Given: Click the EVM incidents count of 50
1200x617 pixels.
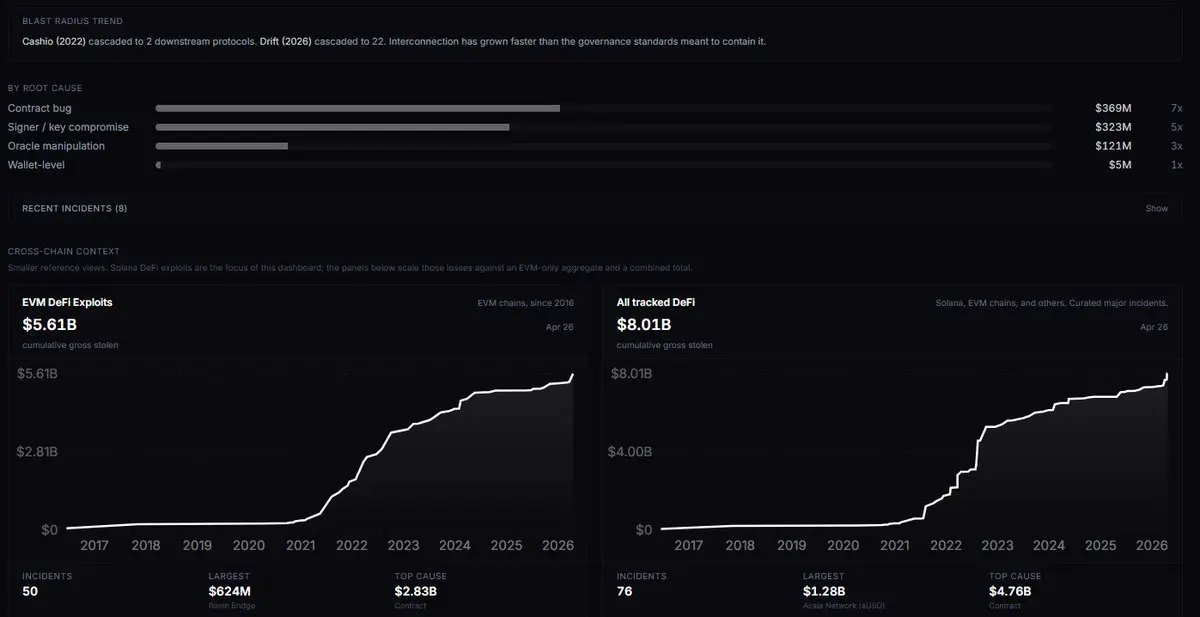Looking at the screenshot, I should point(32,593).
